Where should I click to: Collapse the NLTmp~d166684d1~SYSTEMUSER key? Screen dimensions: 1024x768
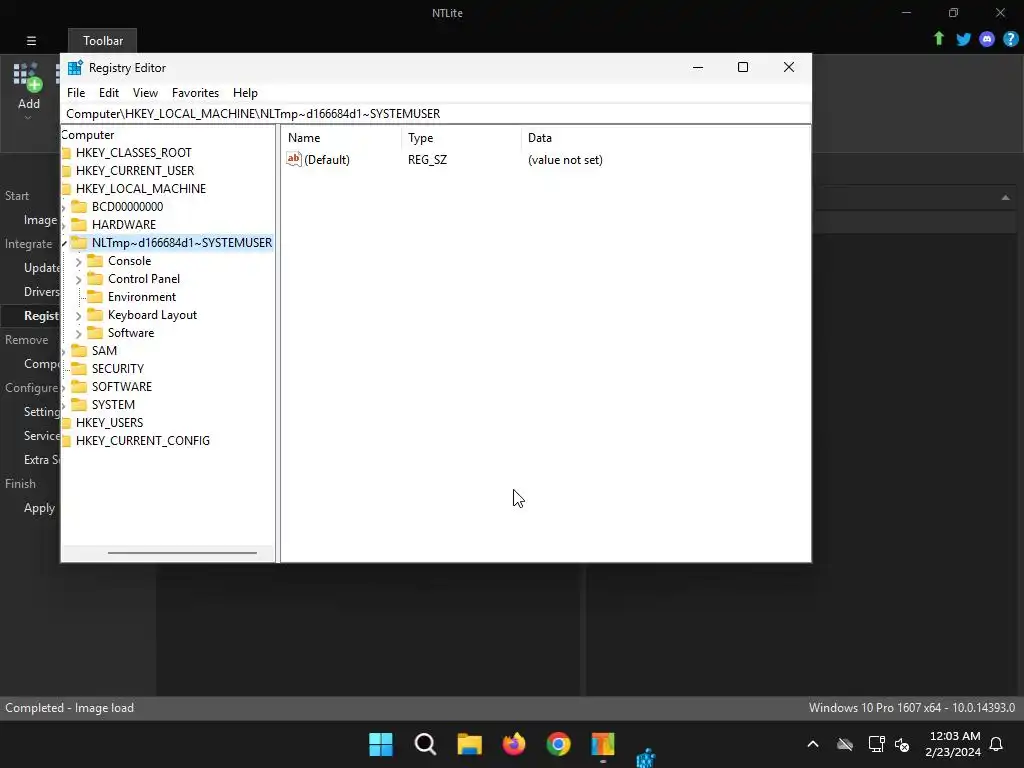pyautogui.click(x=64, y=243)
